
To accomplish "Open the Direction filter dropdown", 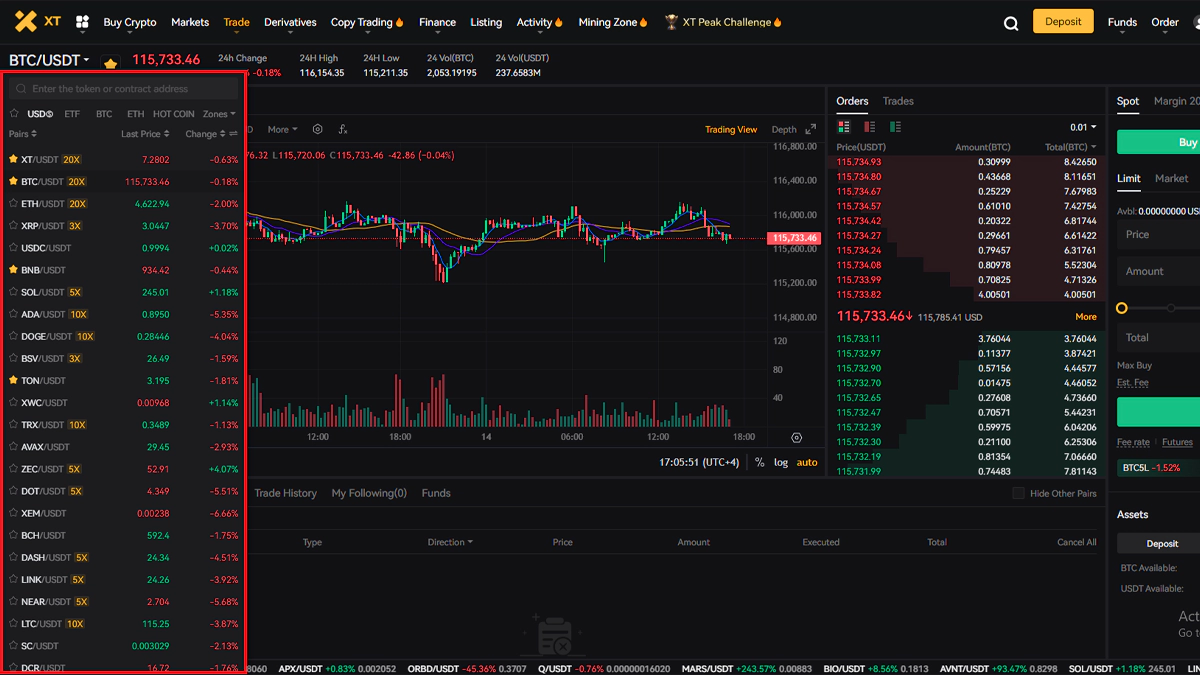I will pos(450,542).
